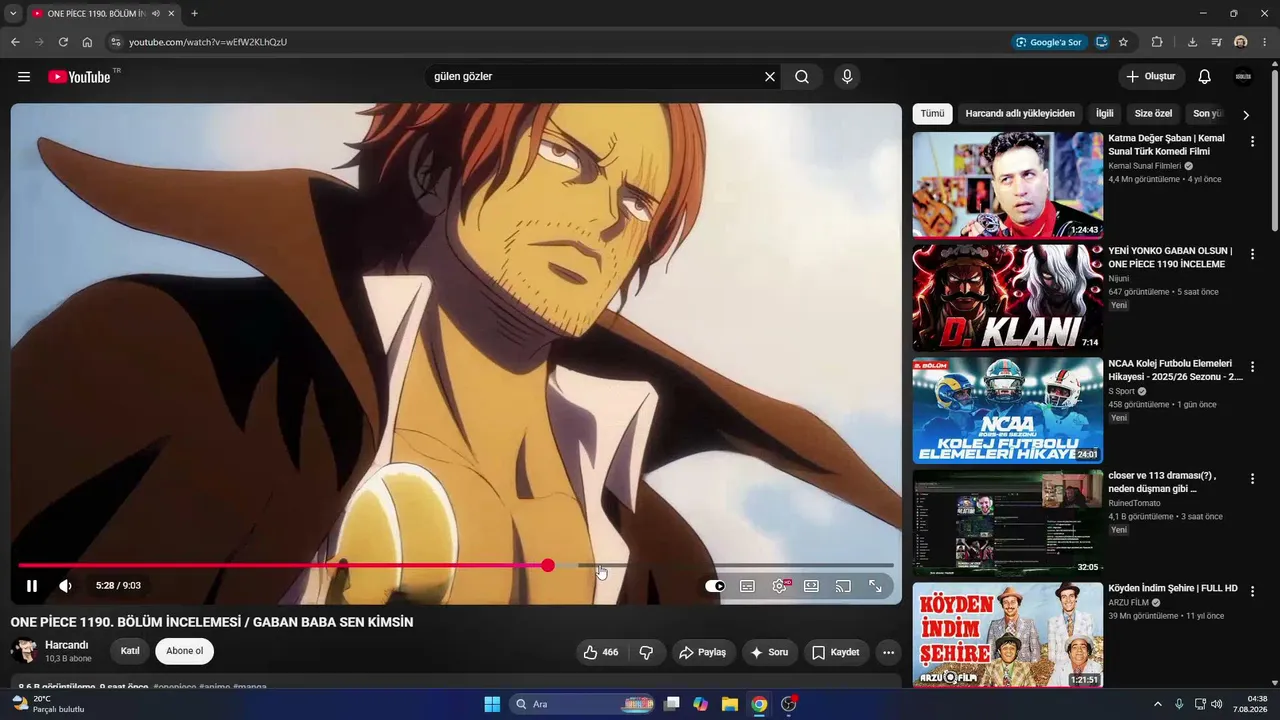
Task: Show hidden system tray icons
Action: (x=1158, y=704)
